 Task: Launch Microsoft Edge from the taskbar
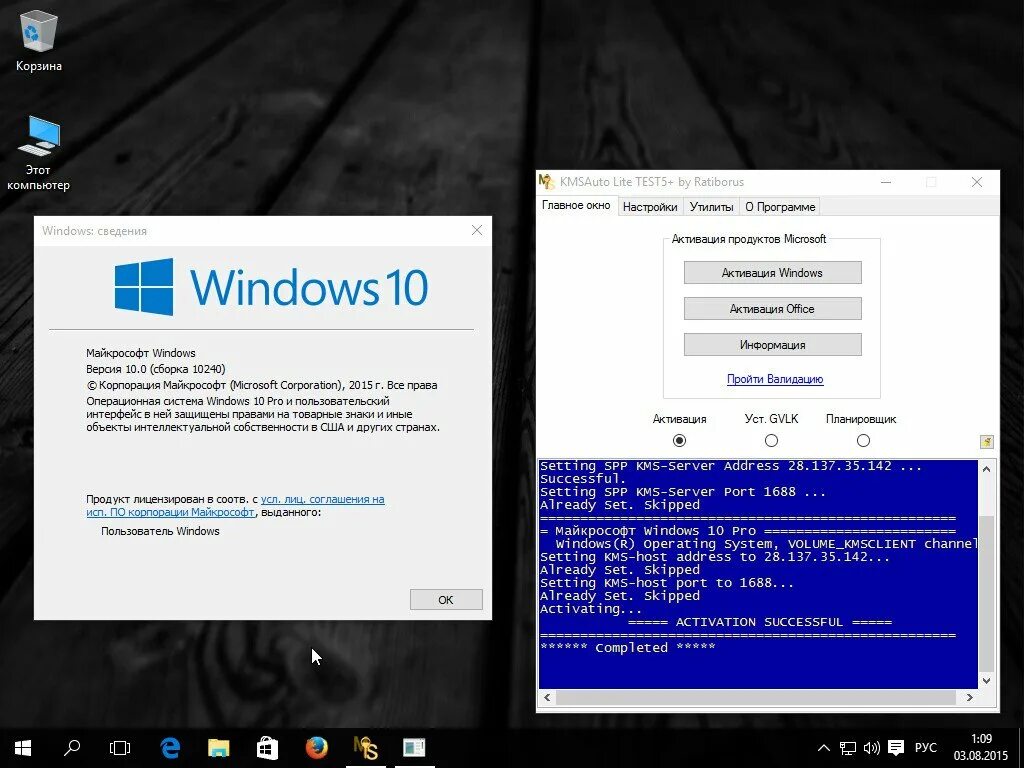point(170,748)
